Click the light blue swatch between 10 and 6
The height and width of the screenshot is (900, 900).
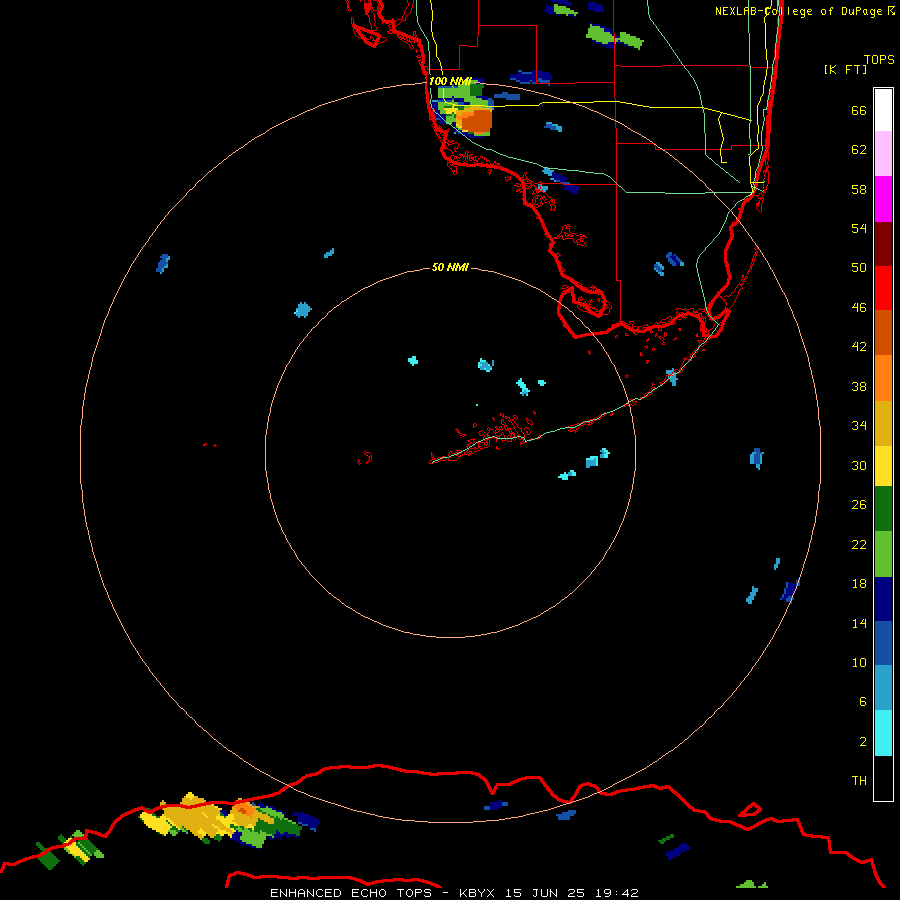[883, 687]
